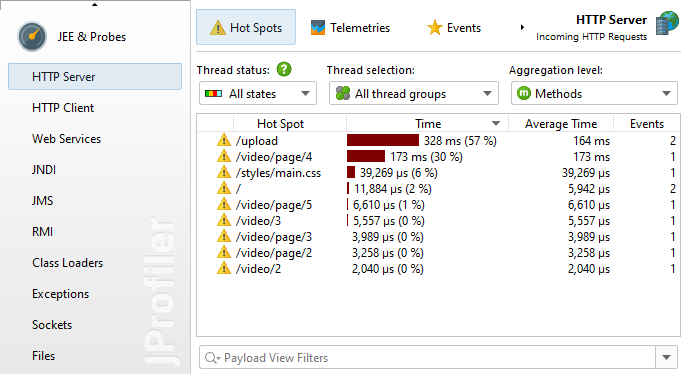Click the warning icon next to /upload
Image resolution: width=682 pixels, height=374 pixels.
224,140
